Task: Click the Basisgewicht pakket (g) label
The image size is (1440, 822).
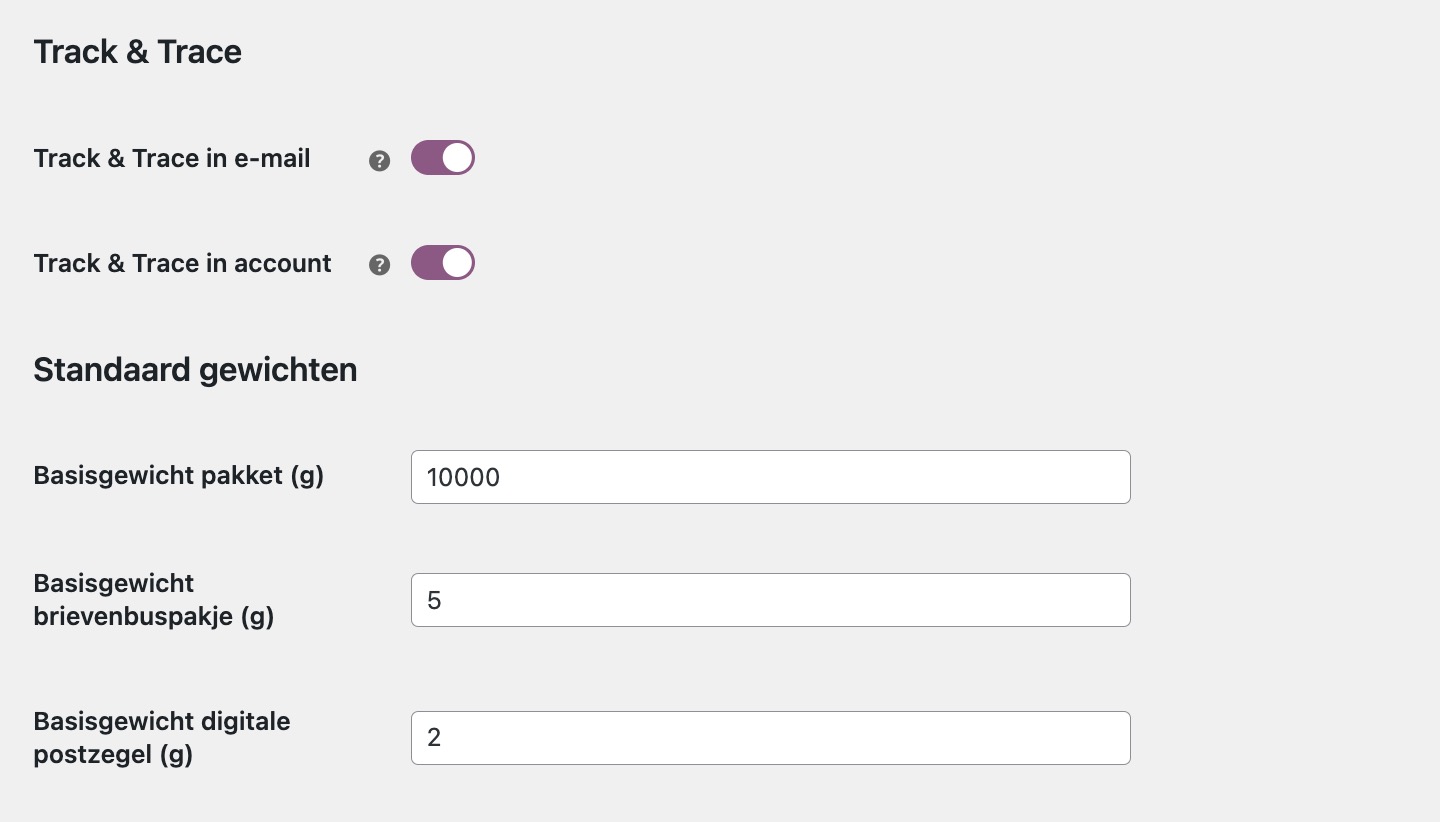Action: tap(178, 476)
